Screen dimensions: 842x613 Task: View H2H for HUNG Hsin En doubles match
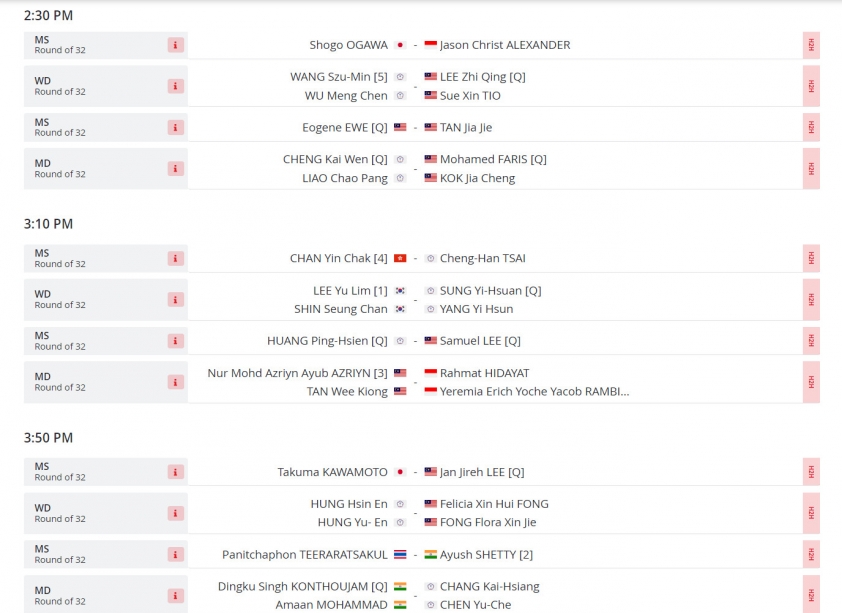tap(811, 513)
